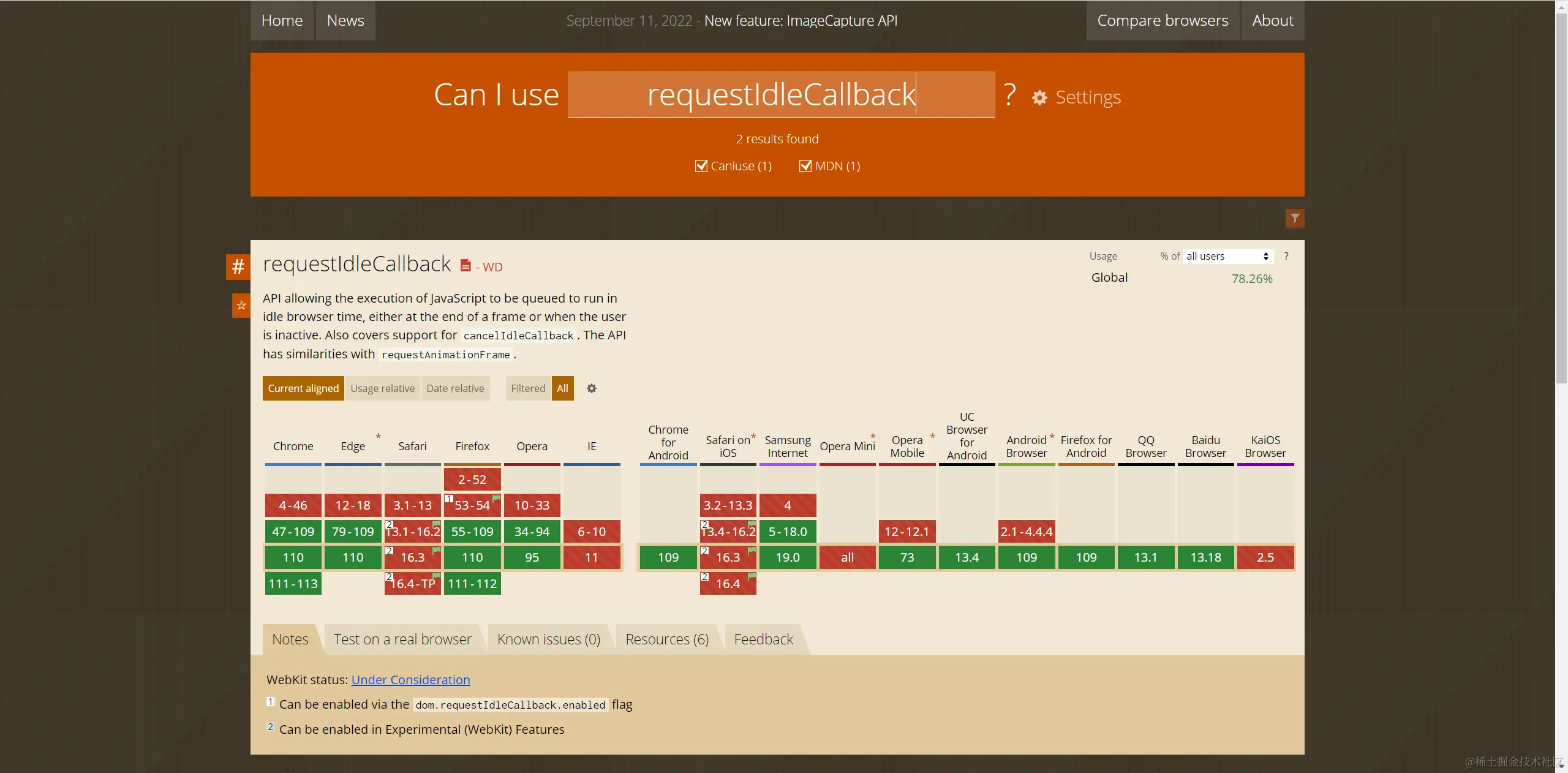
Task: Uncheck the MDN results checkbox
Action: click(805, 166)
